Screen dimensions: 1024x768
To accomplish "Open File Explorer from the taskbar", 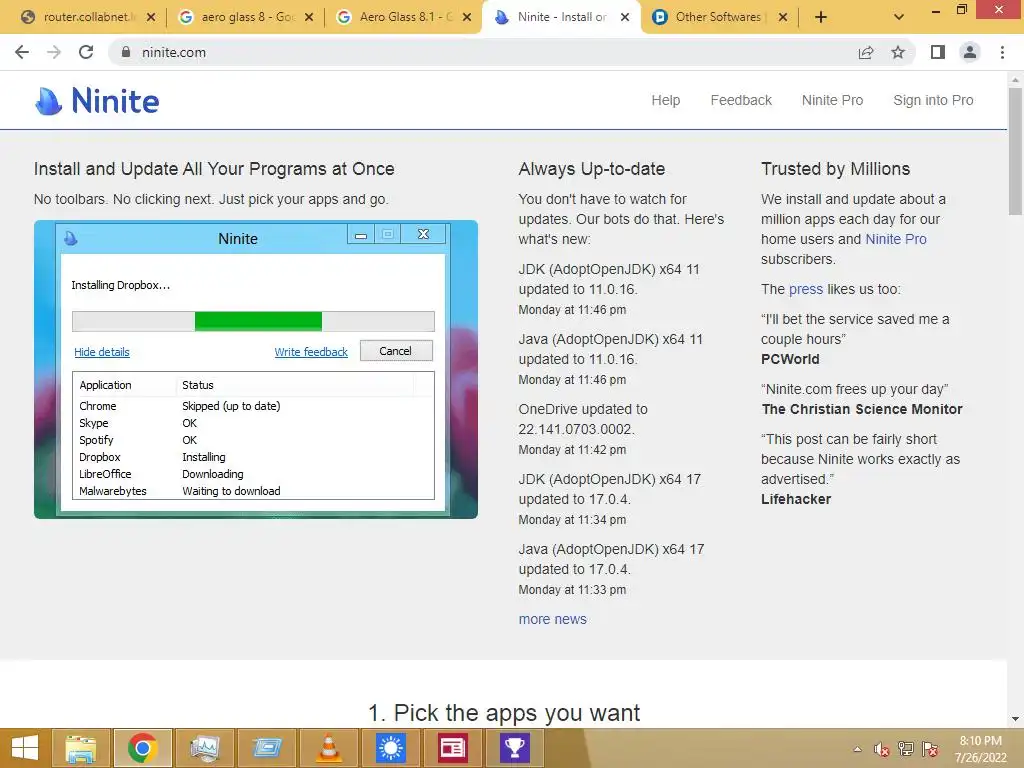I will (80, 748).
